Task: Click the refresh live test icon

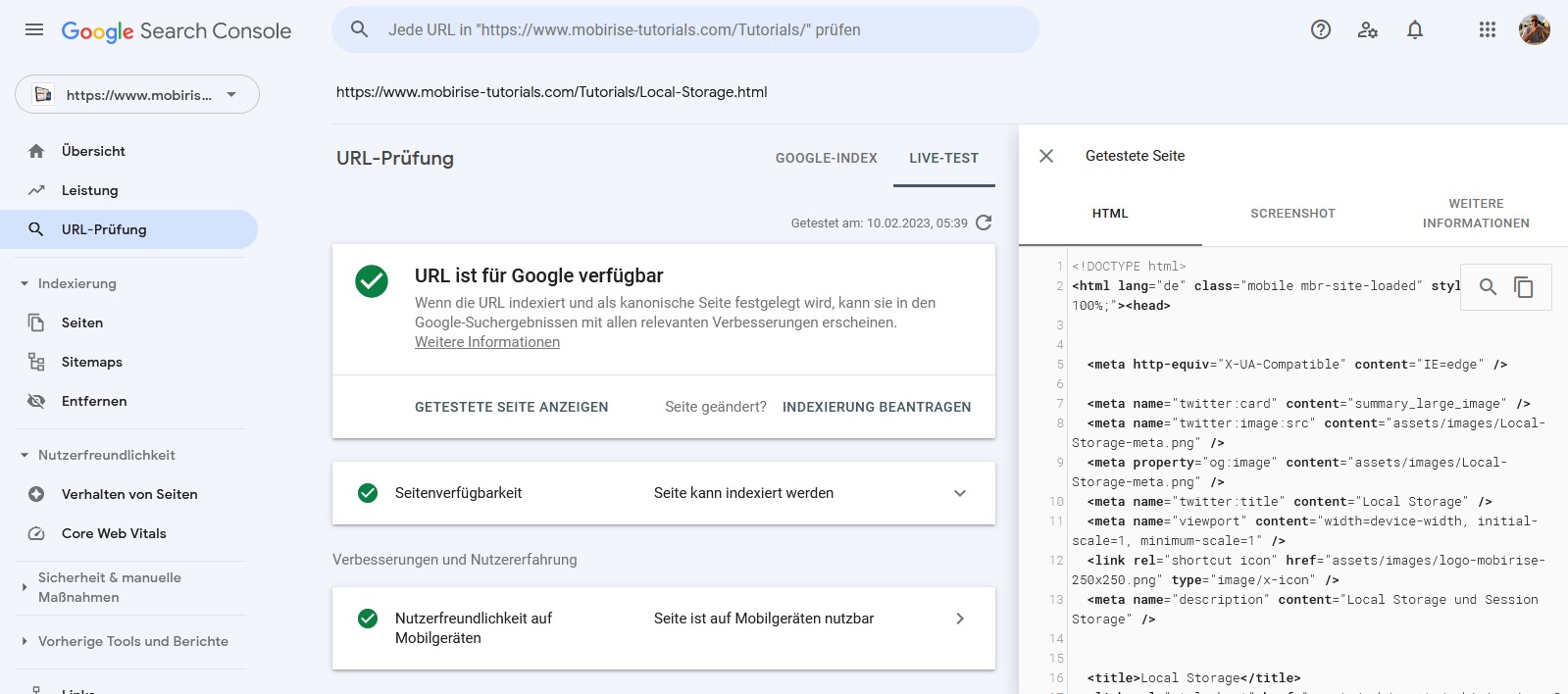Action: [x=985, y=223]
